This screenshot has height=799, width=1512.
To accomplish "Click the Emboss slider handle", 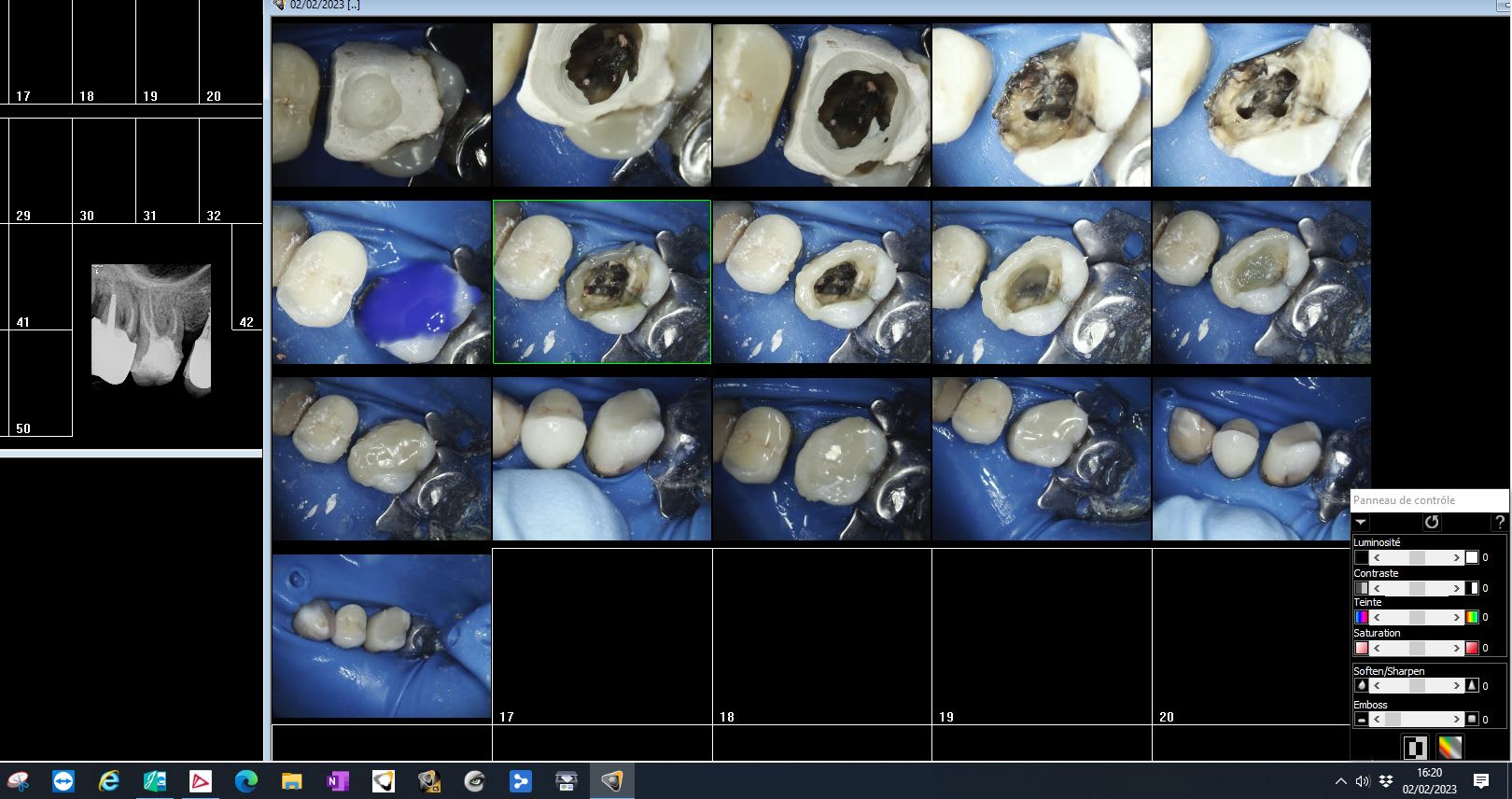I will 1393,720.
